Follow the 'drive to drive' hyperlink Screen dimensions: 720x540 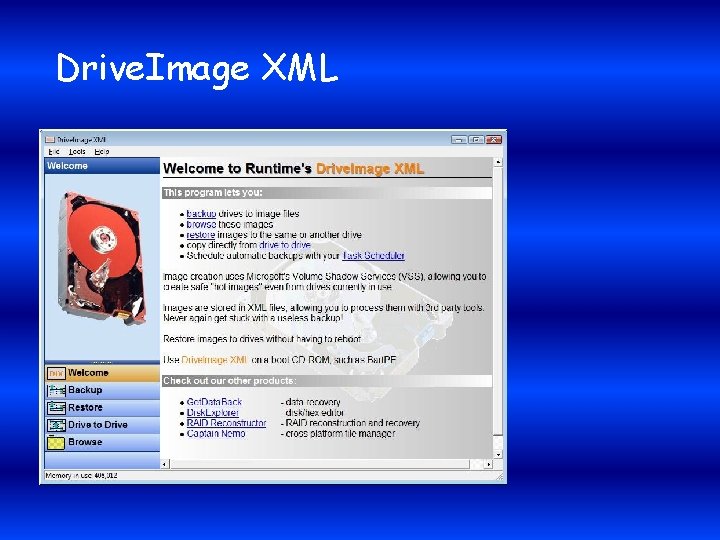[285, 245]
